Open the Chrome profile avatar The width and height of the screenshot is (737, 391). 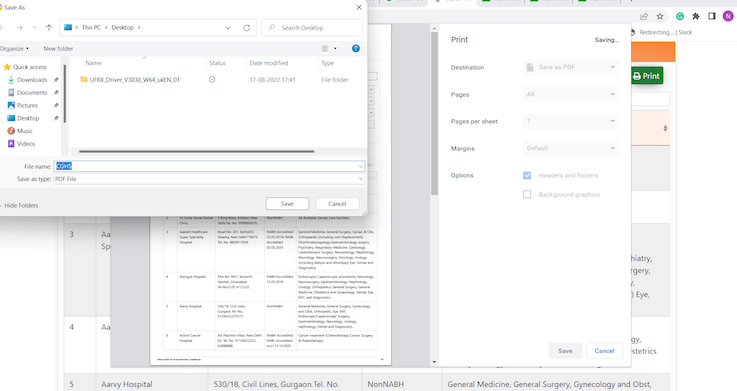[728, 16]
